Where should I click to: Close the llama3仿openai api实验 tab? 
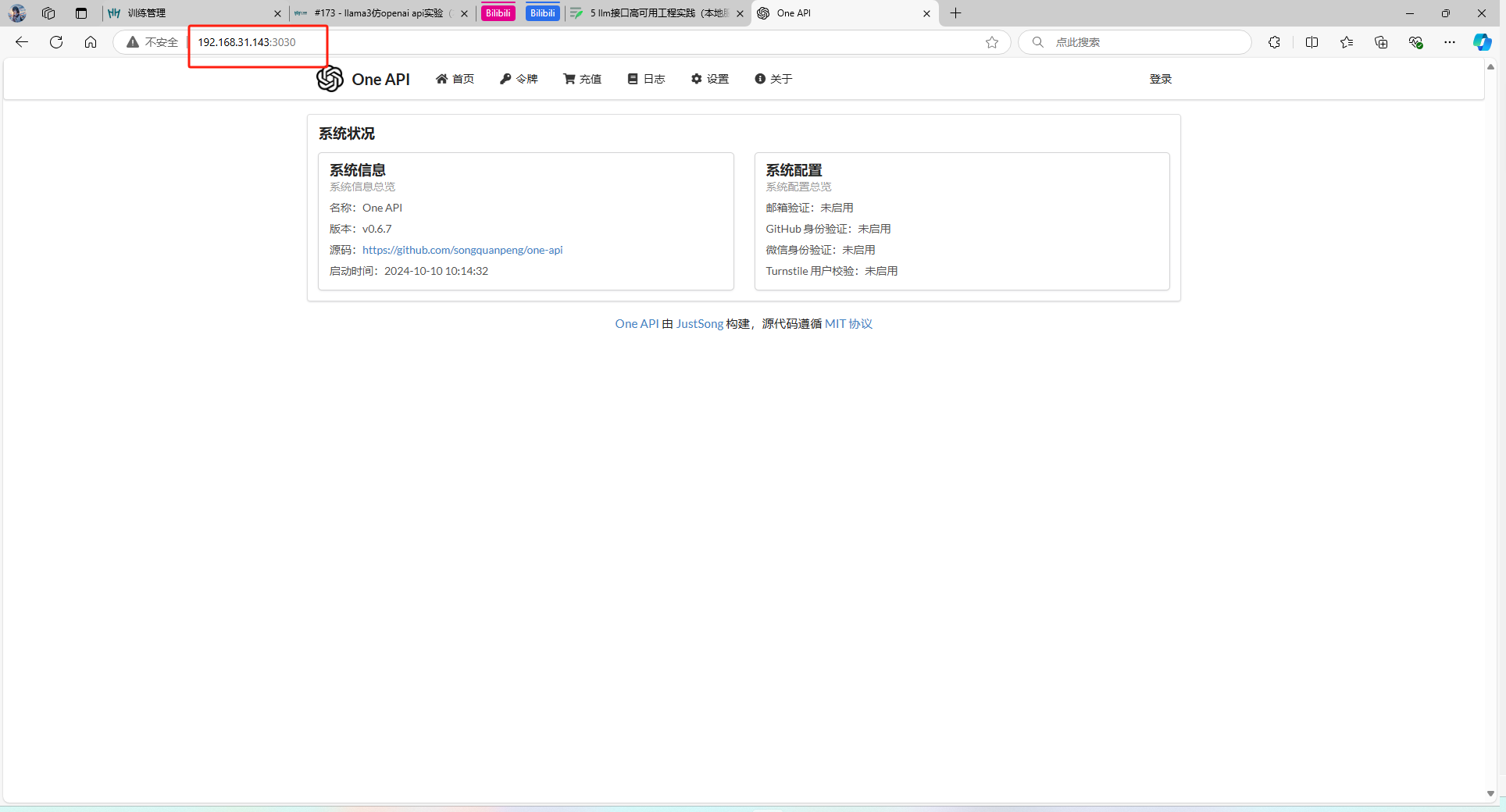[464, 13]
